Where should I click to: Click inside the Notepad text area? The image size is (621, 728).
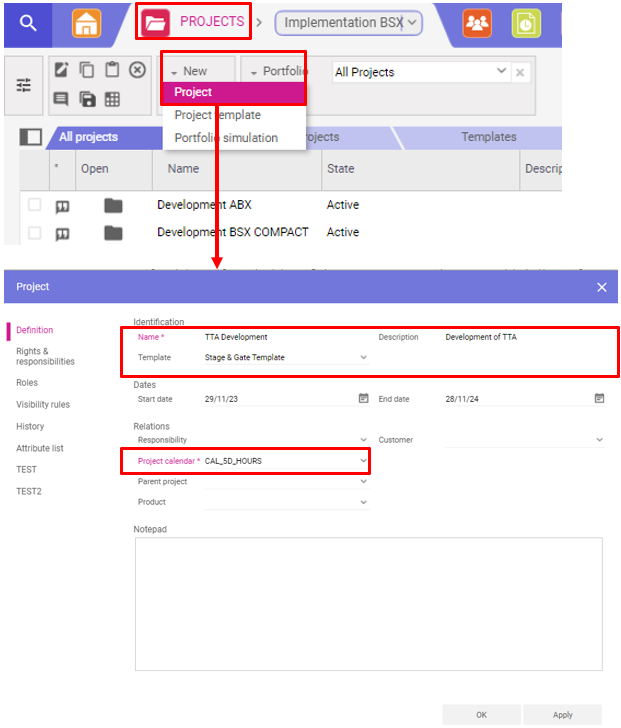pos(368,603)
